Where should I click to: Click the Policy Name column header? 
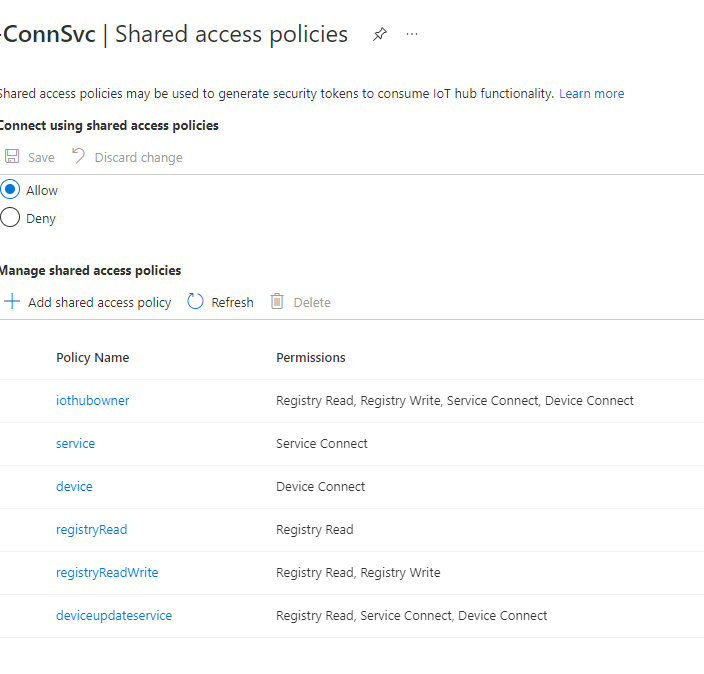click(92, 358)
